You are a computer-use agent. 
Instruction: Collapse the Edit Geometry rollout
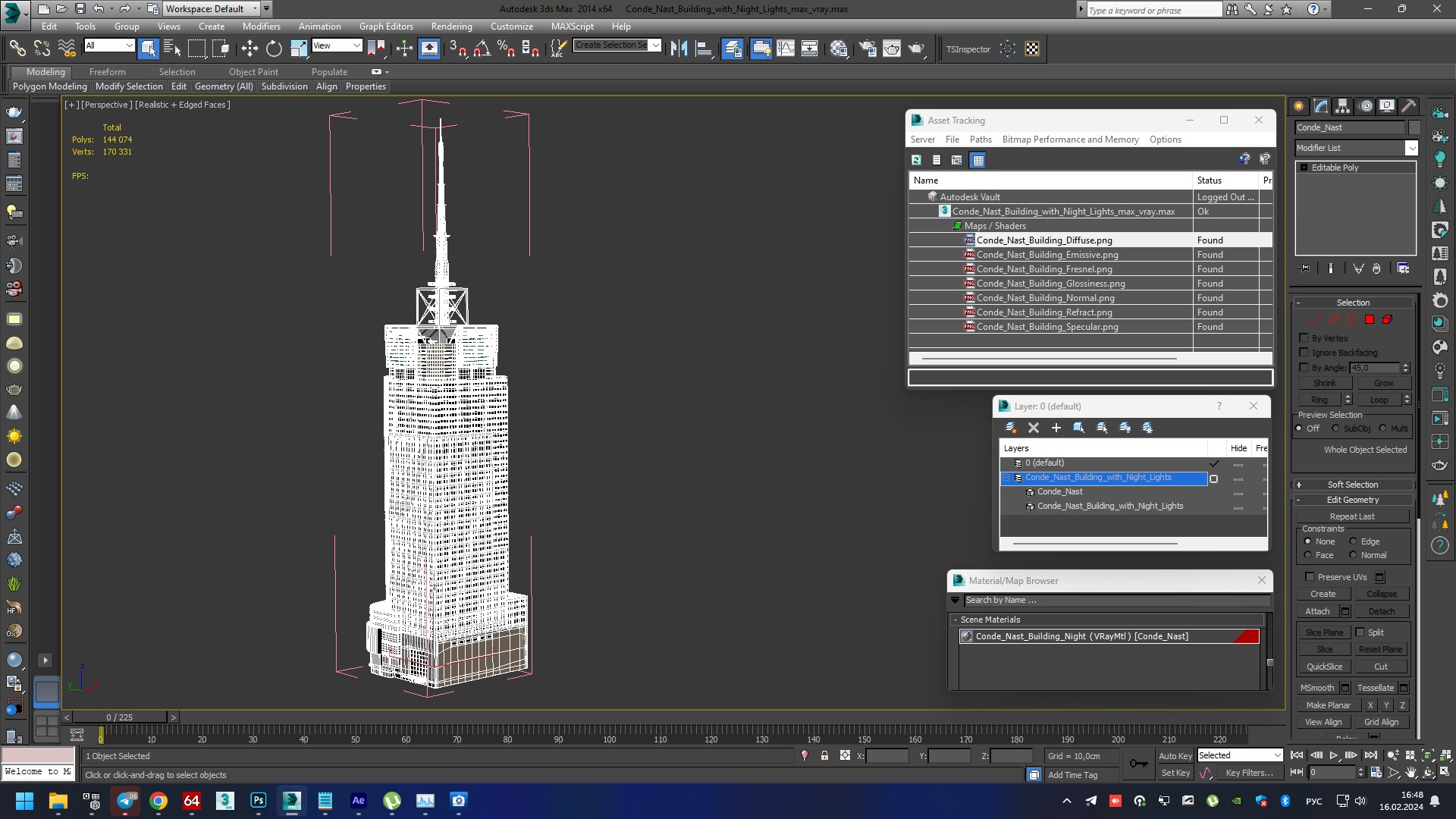click(1353, 500)
